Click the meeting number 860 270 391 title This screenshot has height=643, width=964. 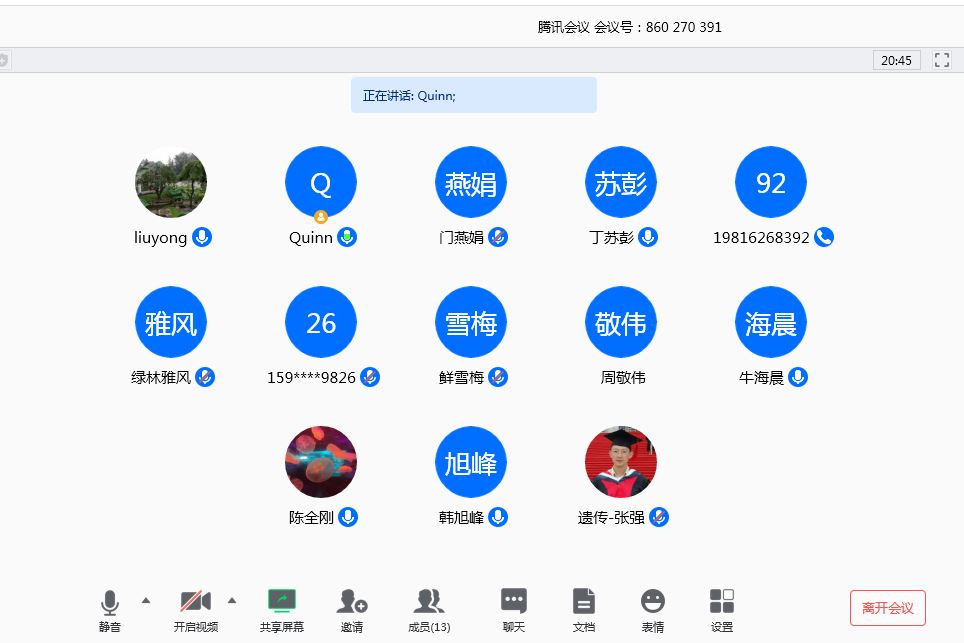[x=630, y=27]
